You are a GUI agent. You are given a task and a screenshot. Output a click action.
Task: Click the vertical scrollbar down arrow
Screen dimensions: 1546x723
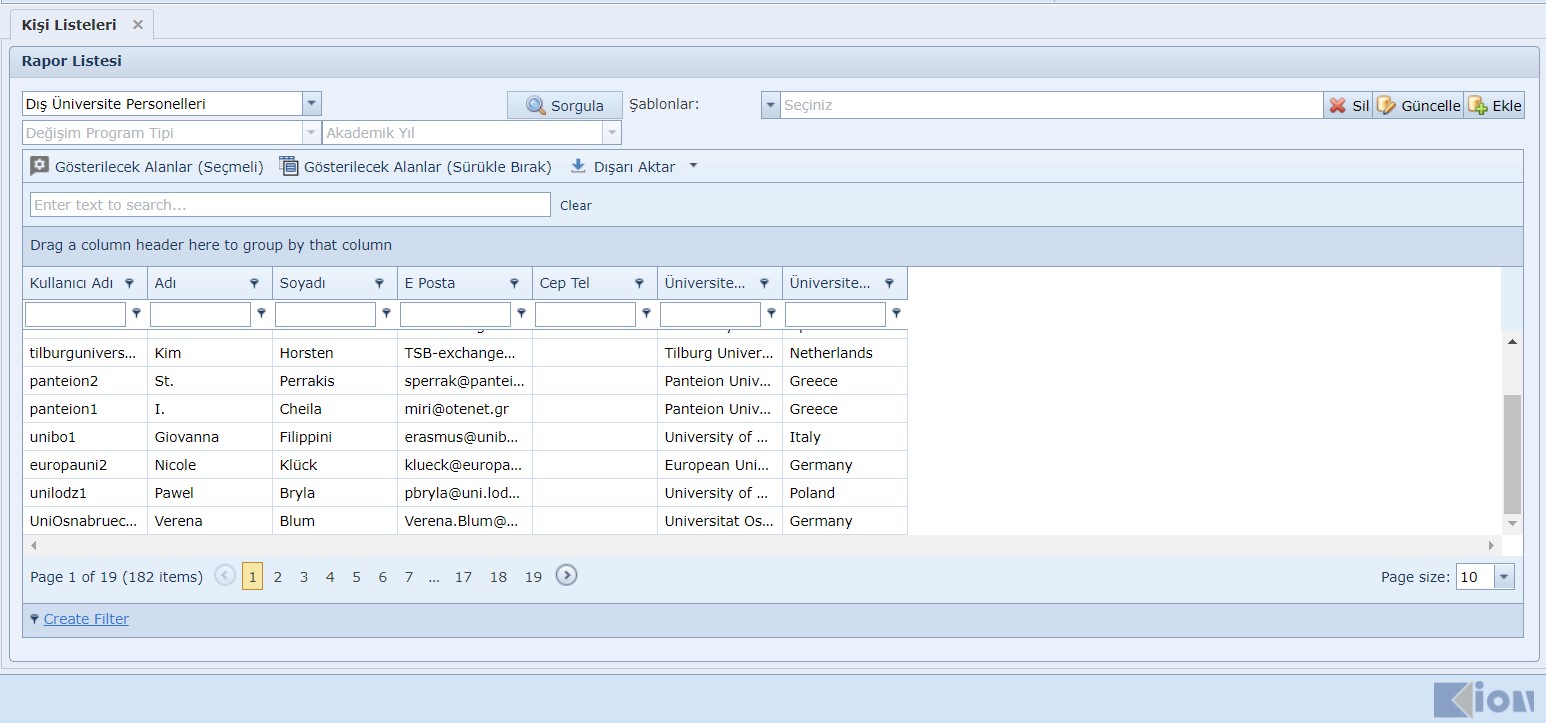click(1512, 524)
